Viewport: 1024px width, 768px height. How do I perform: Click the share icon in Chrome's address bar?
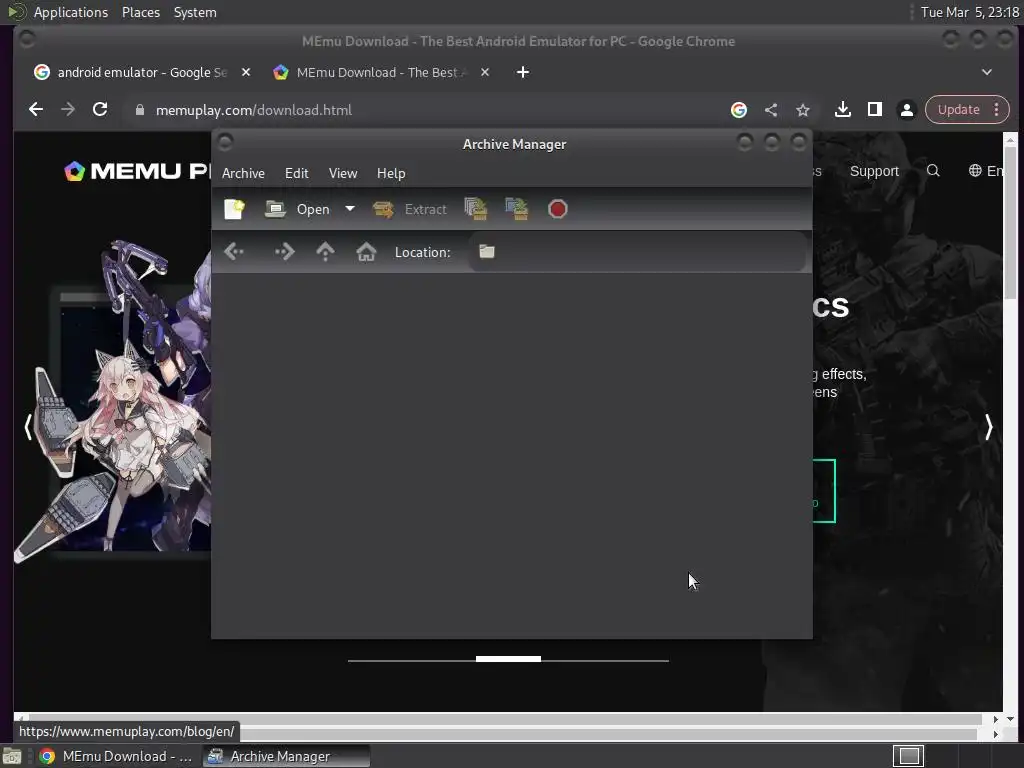771,110
